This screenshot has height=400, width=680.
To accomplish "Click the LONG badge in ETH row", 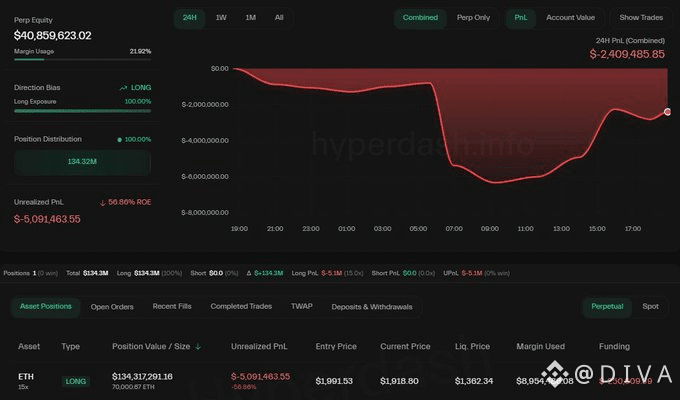I will click(x=75, y=381).
